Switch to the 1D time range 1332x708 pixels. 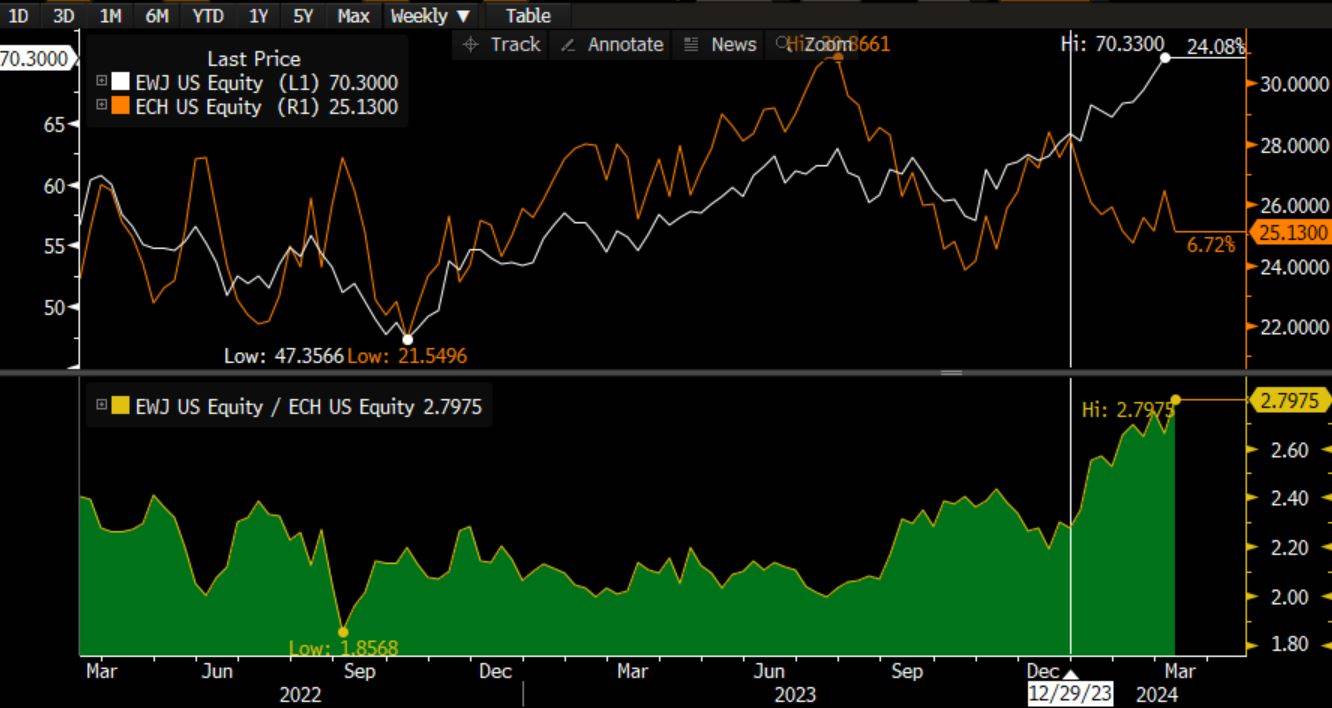tap(18, 15)
